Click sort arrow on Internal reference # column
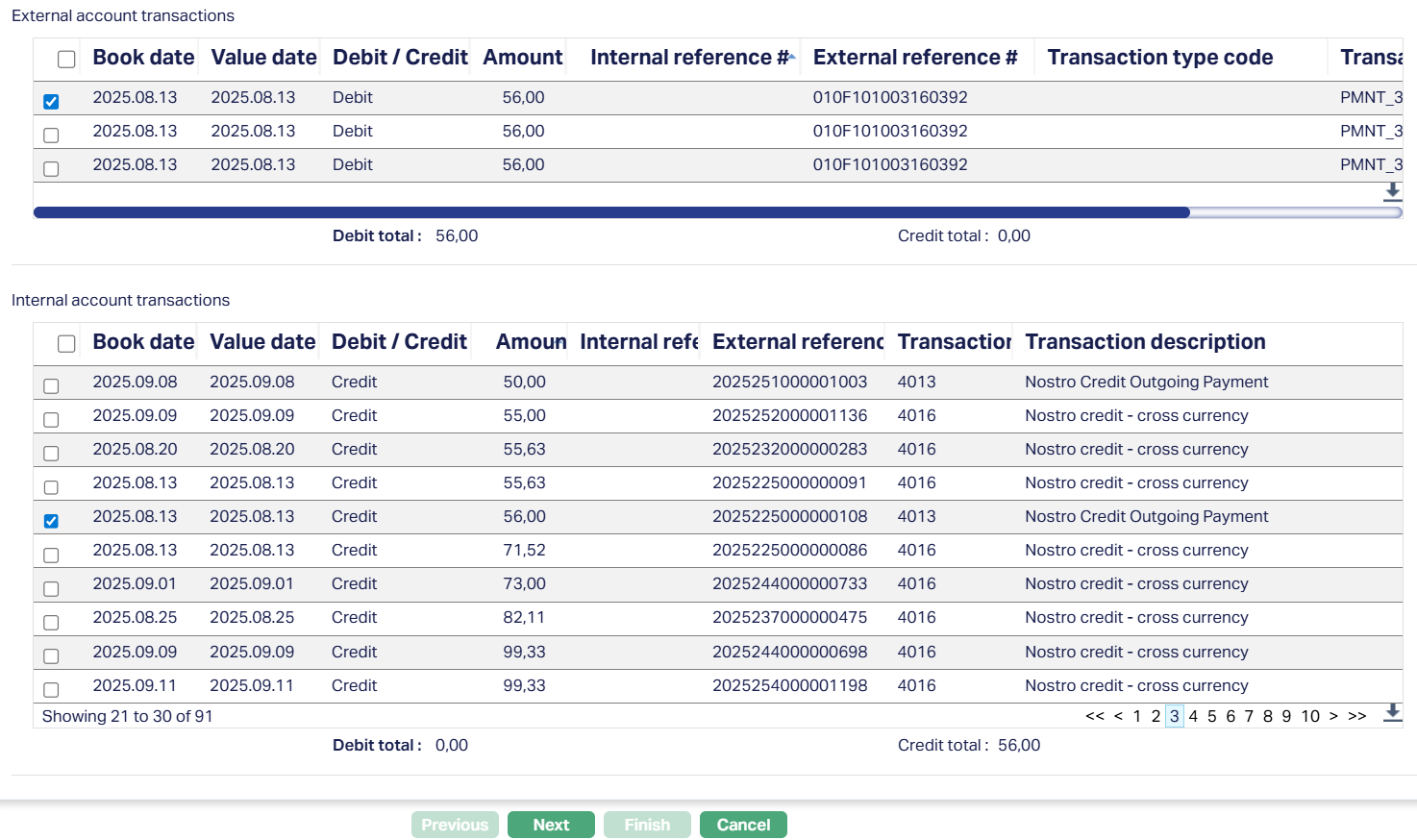1417x840 pixels. coord(790,57)
